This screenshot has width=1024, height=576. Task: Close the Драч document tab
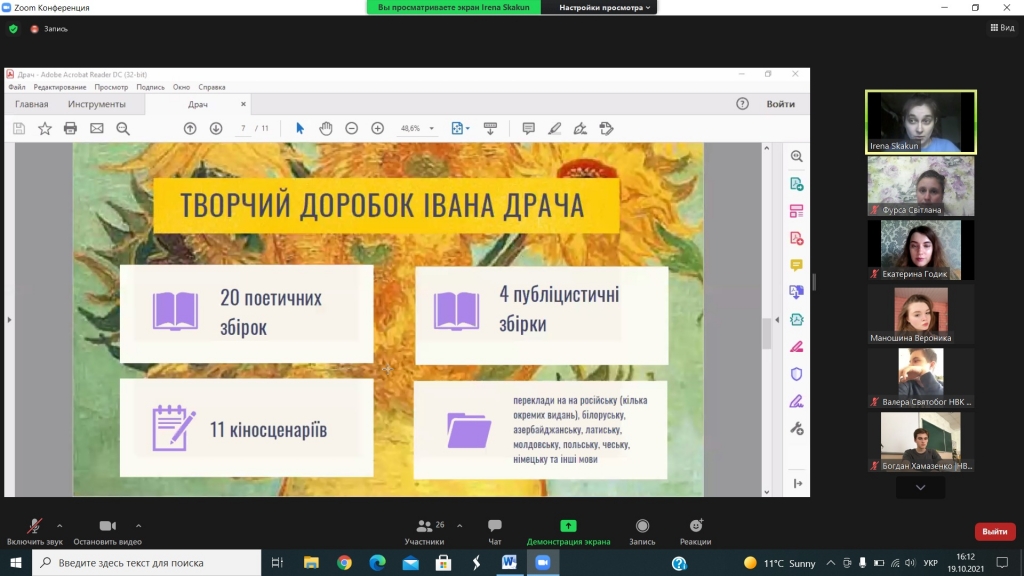pos(243,104)
